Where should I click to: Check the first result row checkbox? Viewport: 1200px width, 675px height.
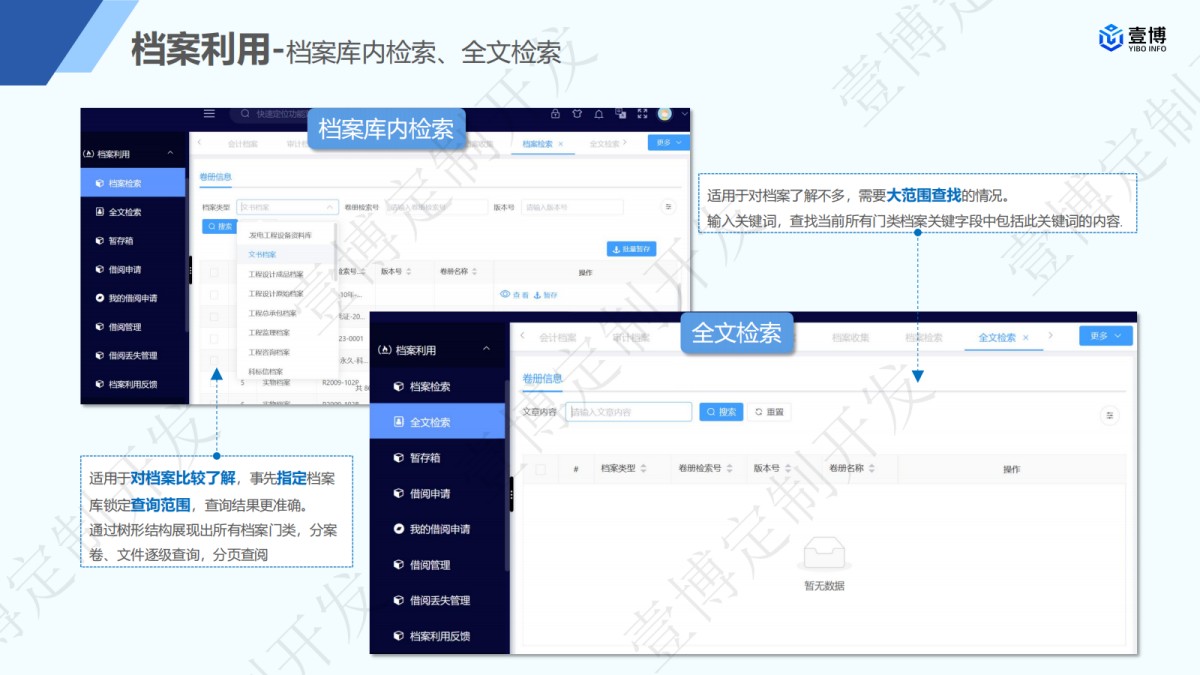pyautogui.click(x=216, y=295)
